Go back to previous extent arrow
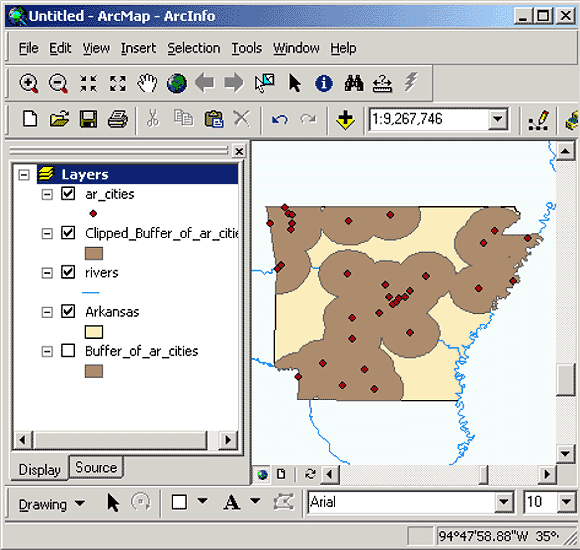This screenshot has height=550, width=580. coord(205,83)
